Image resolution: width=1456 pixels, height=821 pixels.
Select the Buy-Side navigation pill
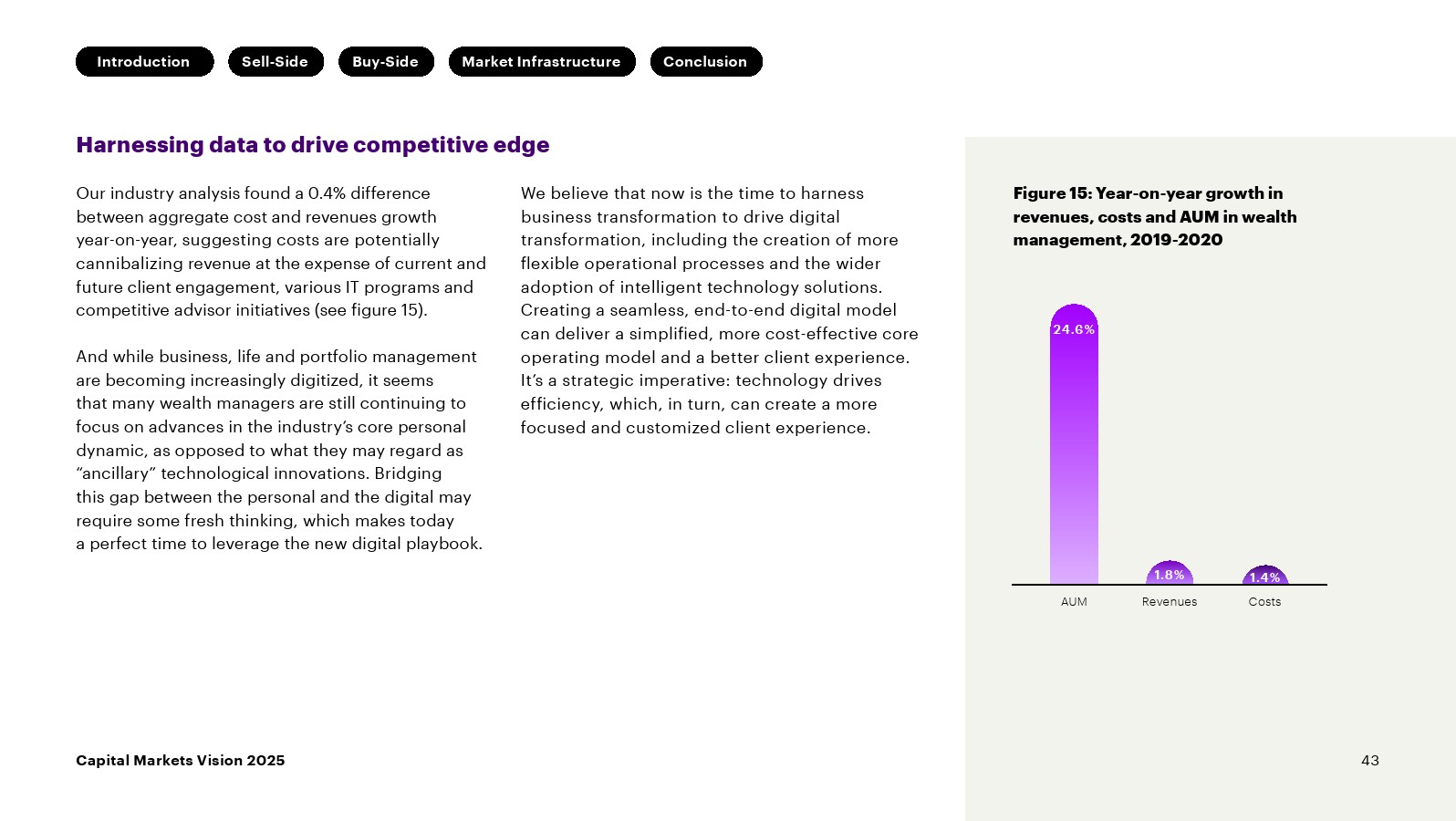tap(386, 62)
